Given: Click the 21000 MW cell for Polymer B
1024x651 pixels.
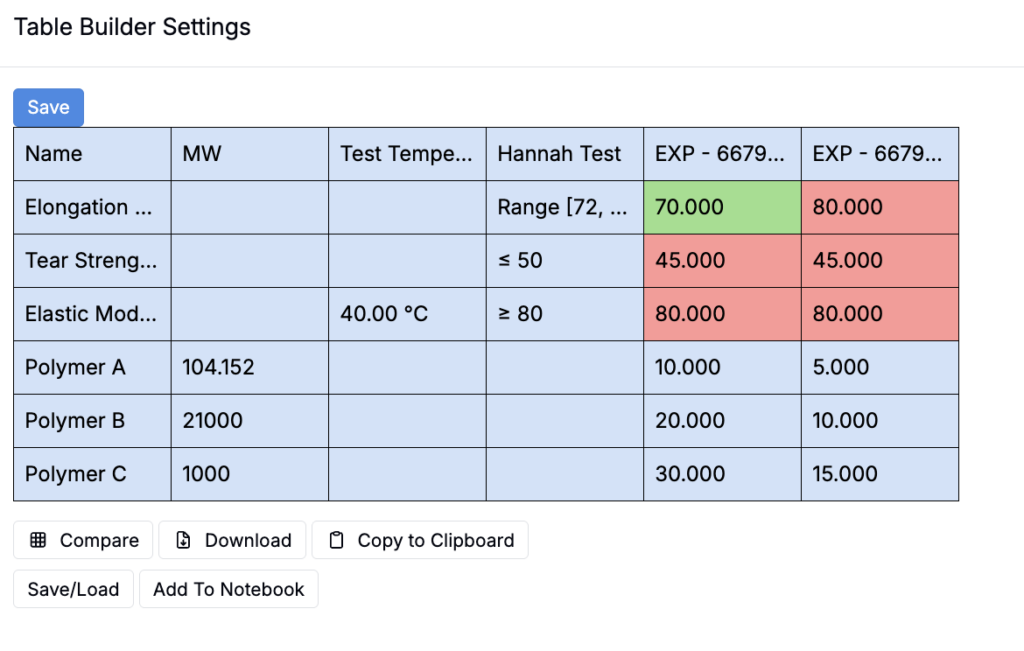Looking at the screenshot, I should tap(249, 421).
